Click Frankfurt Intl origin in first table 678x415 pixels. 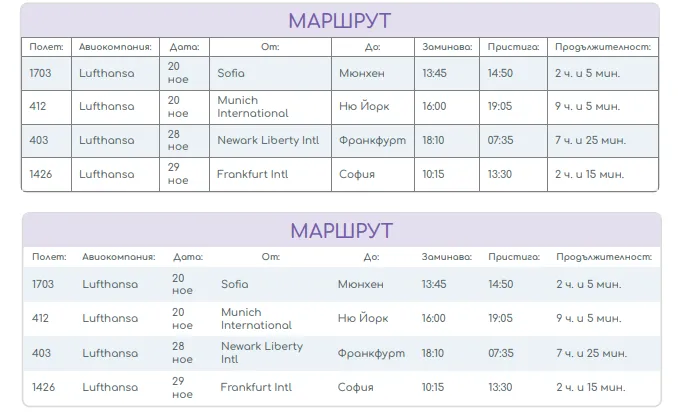[254, 174]
